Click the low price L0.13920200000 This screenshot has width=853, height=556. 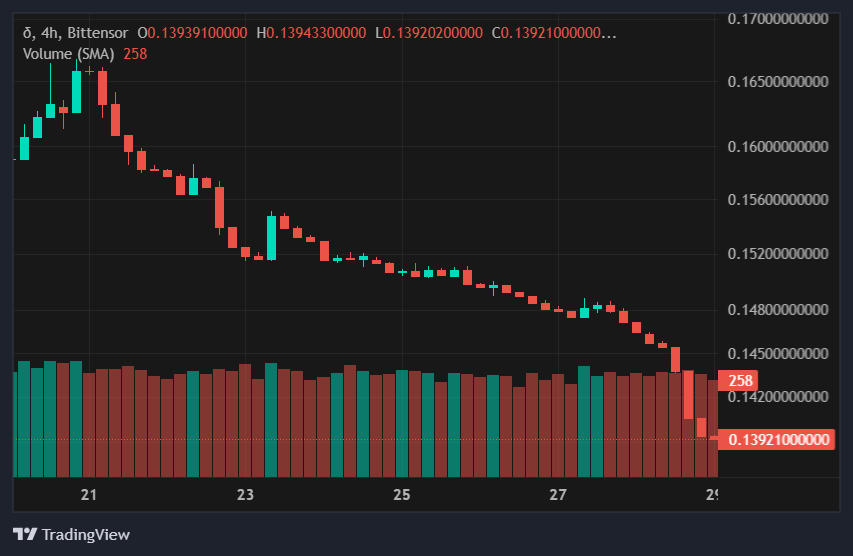tap(429, 33)
